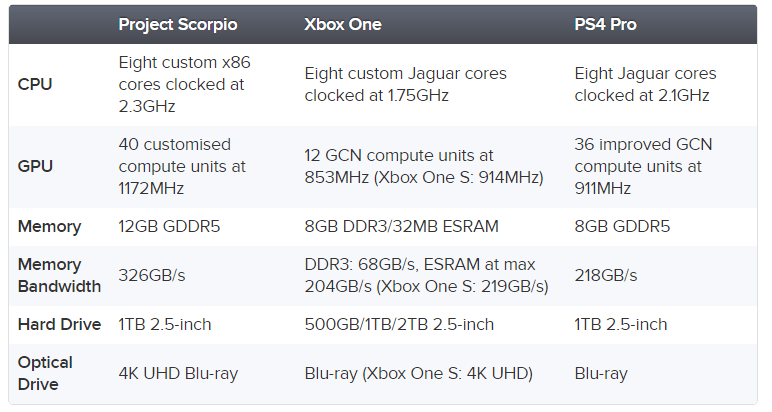Click the 326GB/s bandwidth cell

[x=152, y=275]
